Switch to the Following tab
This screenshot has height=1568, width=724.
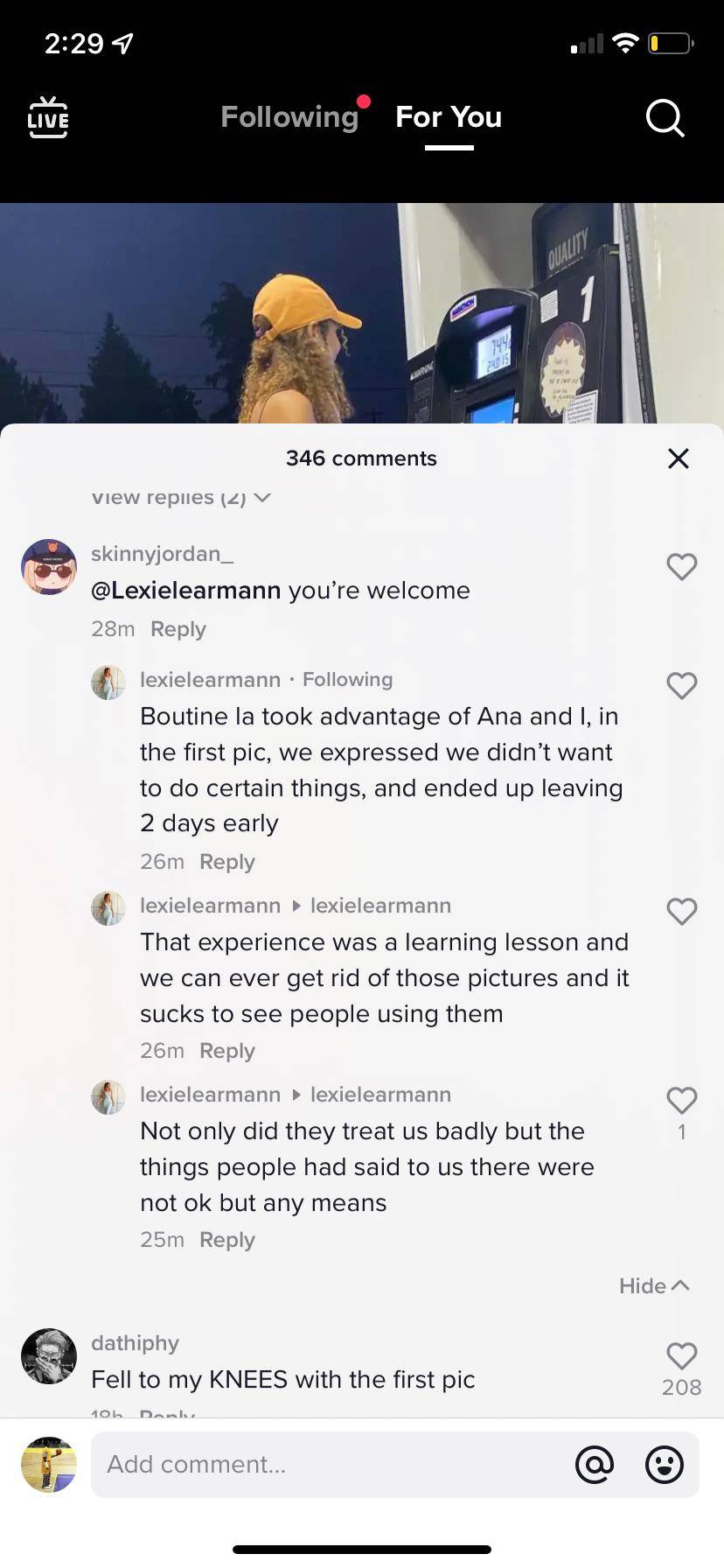(289, 117)
